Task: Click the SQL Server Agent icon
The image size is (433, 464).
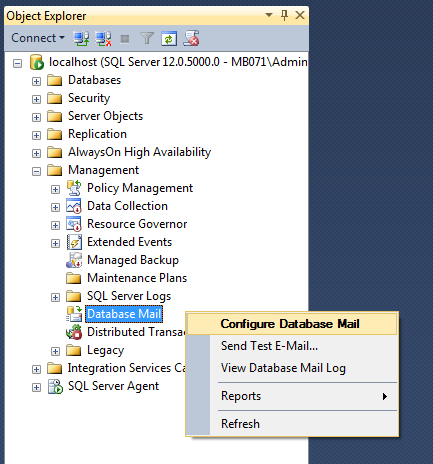Action: click(55, 386)
